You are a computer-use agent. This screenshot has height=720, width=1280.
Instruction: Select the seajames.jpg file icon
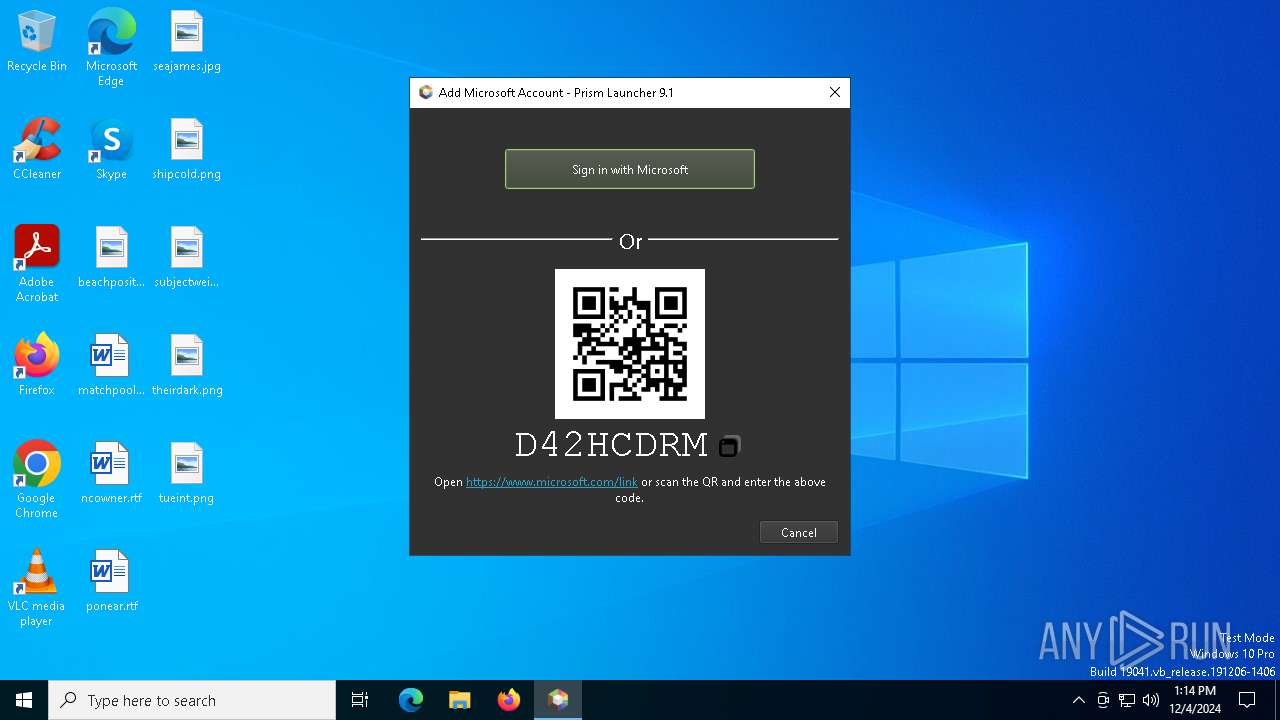187,42
